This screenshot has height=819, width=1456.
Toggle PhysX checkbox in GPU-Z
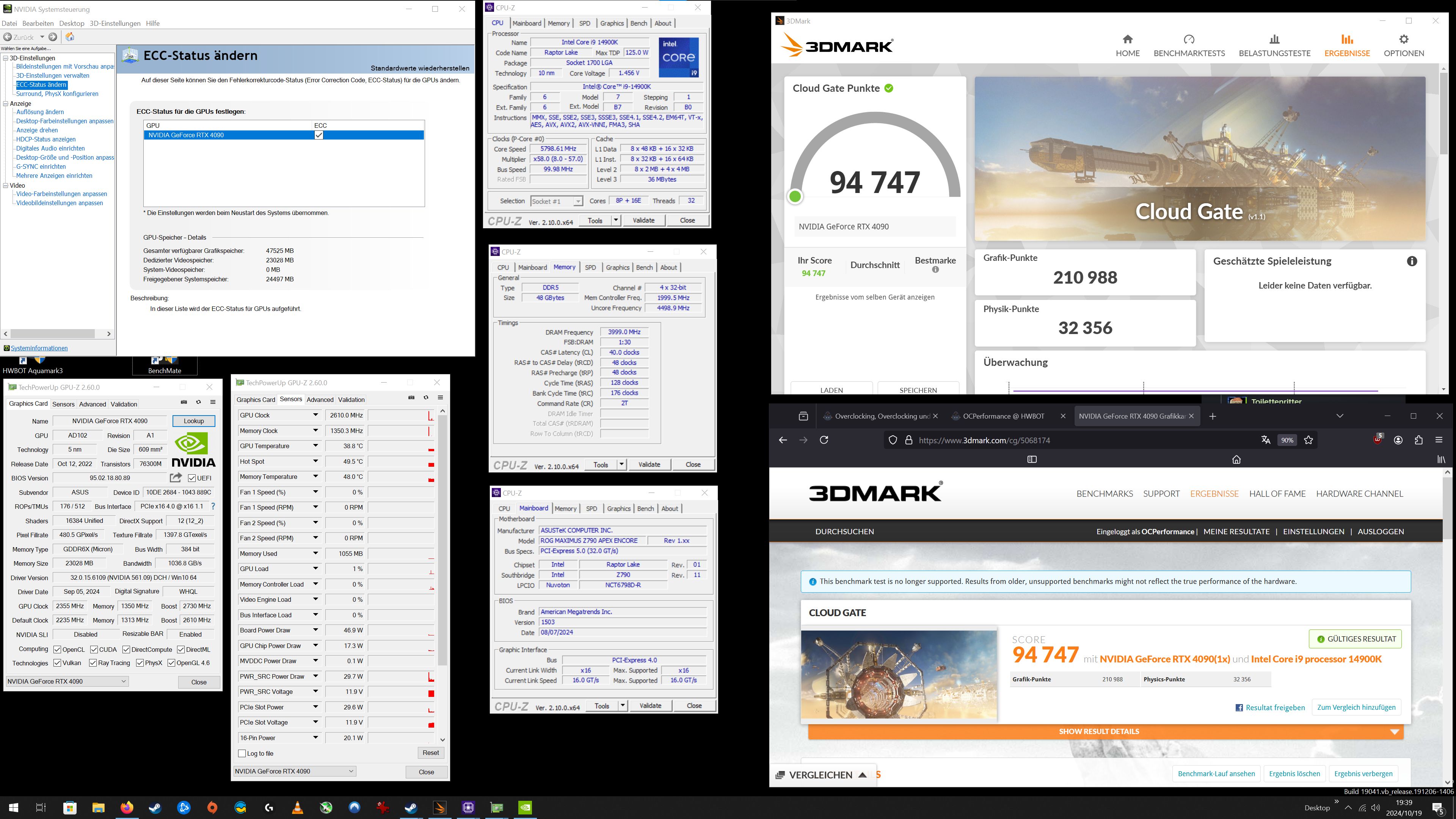(x=140, y=663)
